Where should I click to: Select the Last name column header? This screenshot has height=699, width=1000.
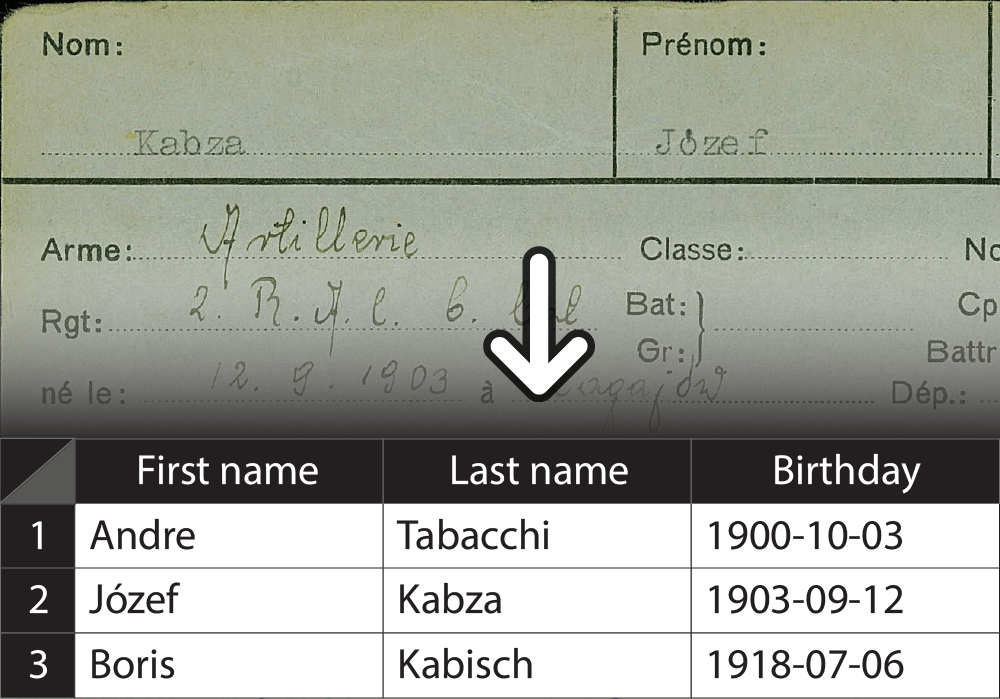[538, 470]
